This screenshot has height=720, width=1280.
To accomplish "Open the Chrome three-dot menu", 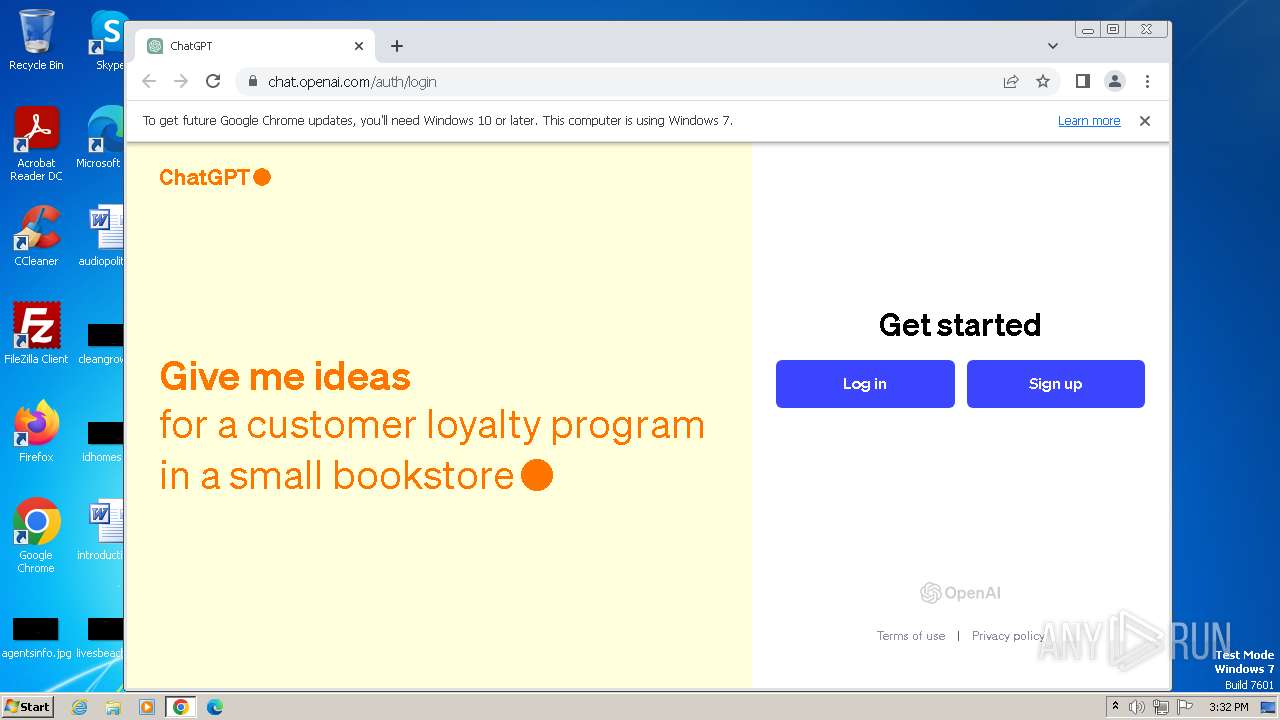I will tap(1147, 81).
